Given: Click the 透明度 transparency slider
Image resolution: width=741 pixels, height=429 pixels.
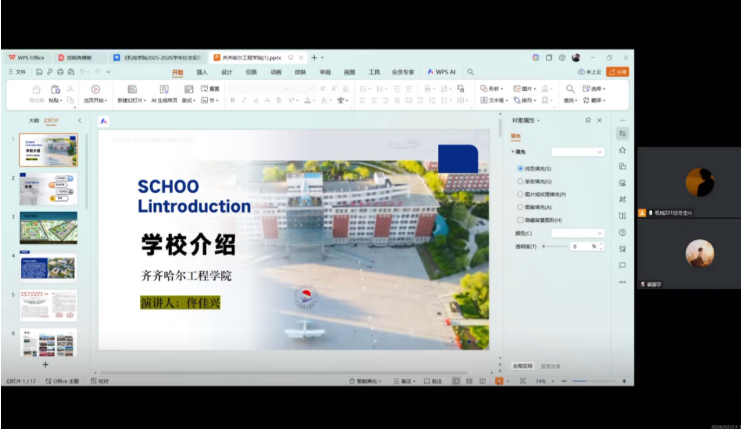Looking at the screenshot, I should [554, 246].
